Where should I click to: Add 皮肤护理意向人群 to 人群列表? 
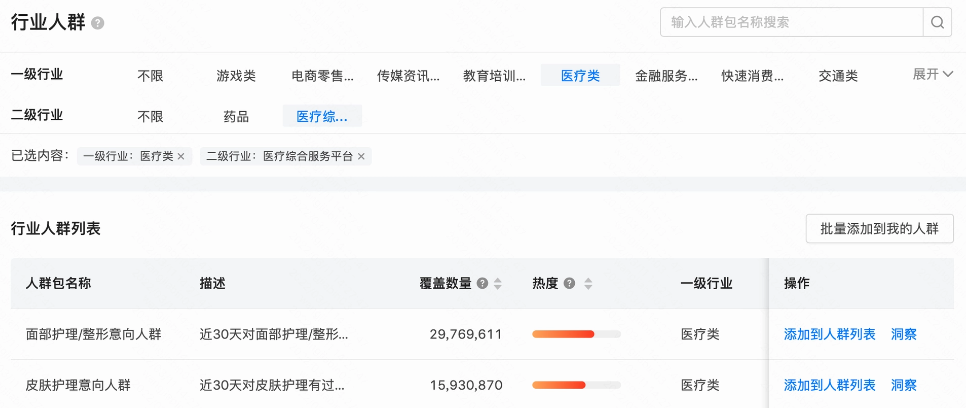tap(829, 385)
